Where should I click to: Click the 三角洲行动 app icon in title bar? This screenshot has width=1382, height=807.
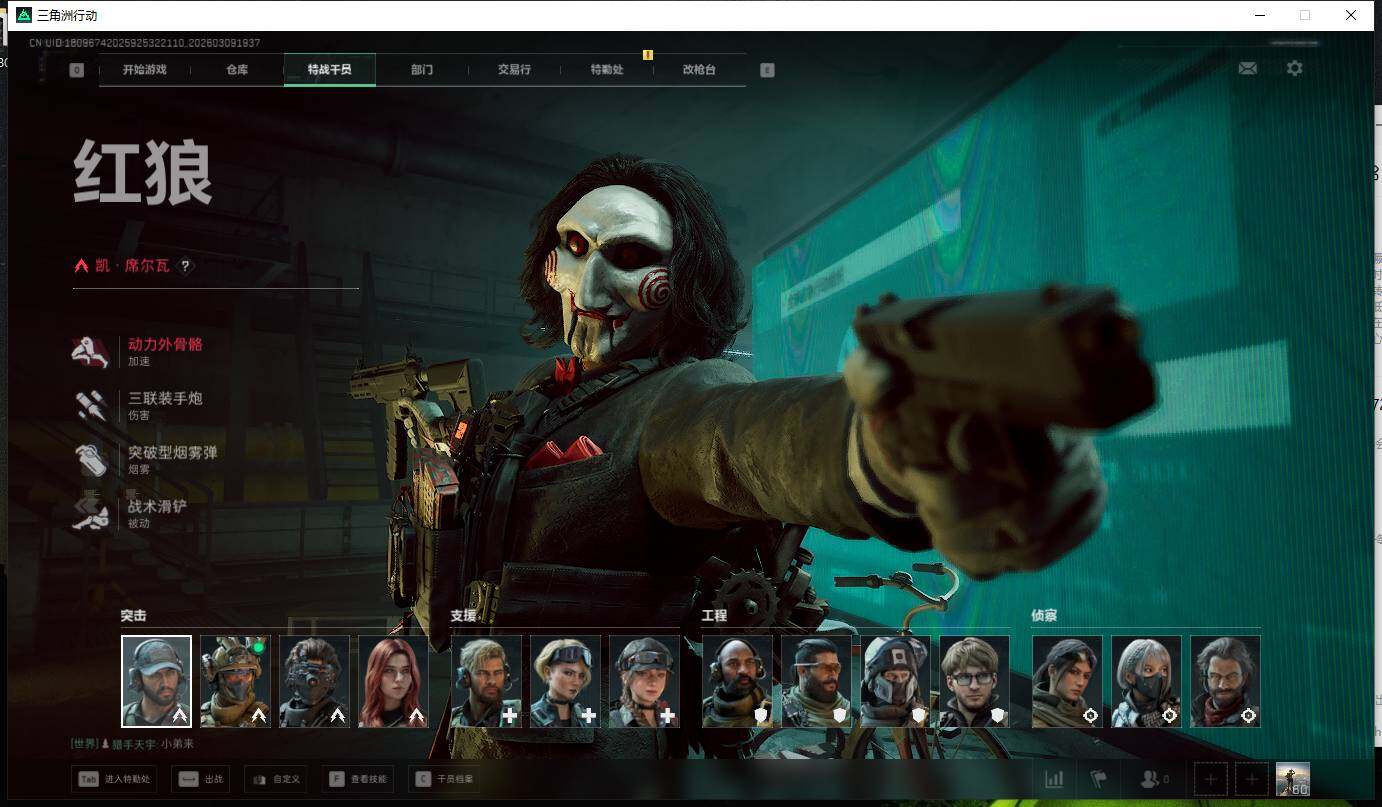[24, 15]
